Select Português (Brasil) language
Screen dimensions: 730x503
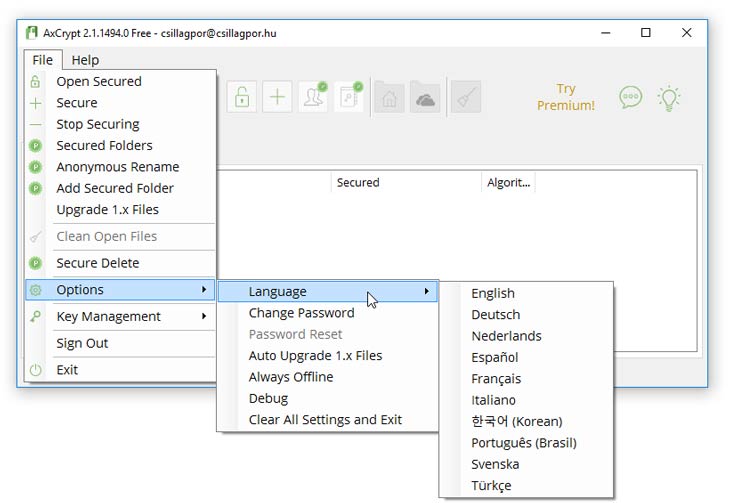(526, 443)
